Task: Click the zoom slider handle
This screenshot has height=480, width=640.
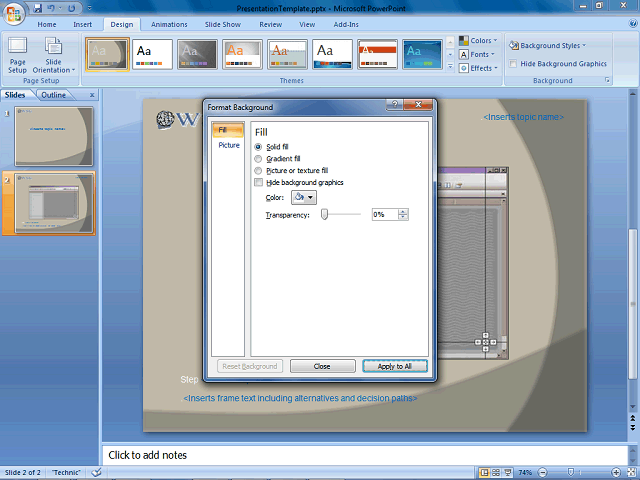Action: [x=571, y=473]
